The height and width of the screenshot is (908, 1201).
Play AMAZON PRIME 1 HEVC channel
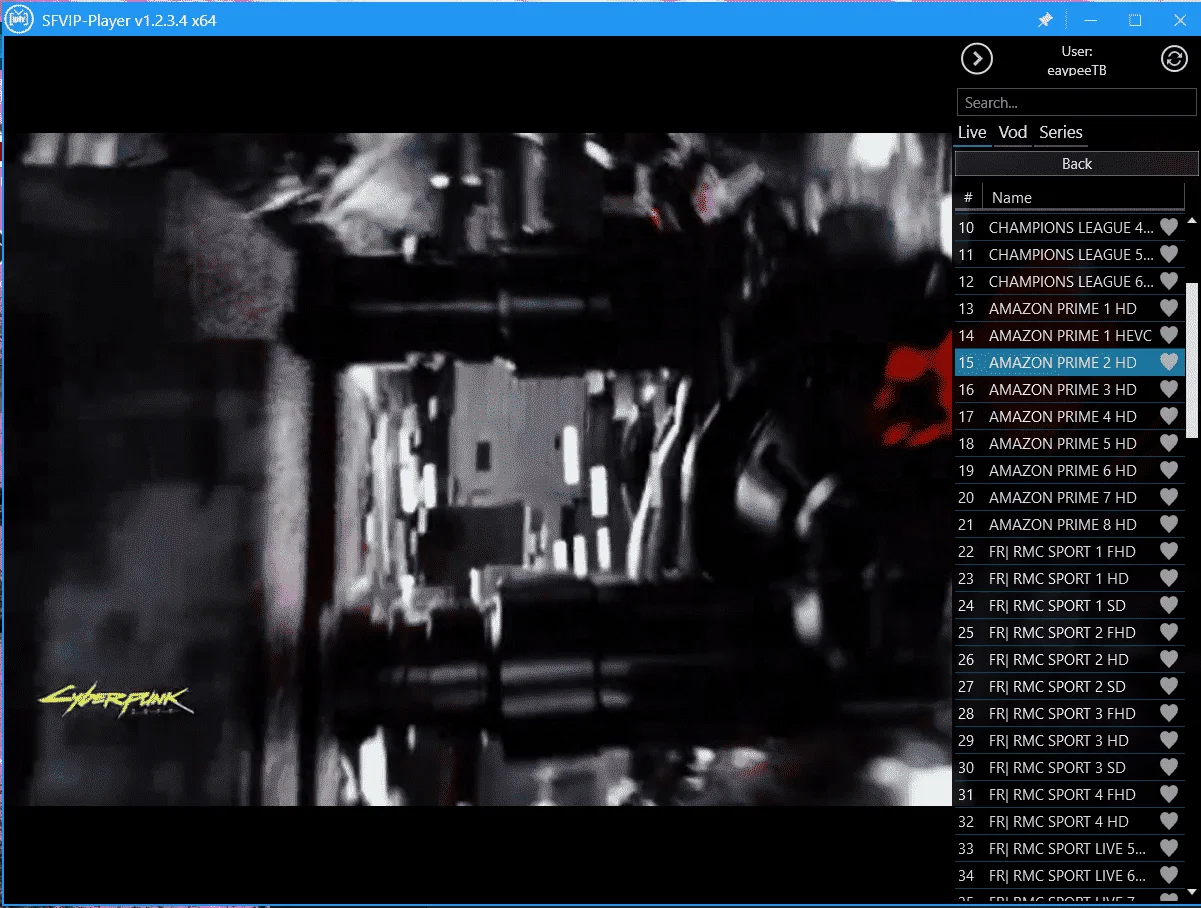[1070, 335]
